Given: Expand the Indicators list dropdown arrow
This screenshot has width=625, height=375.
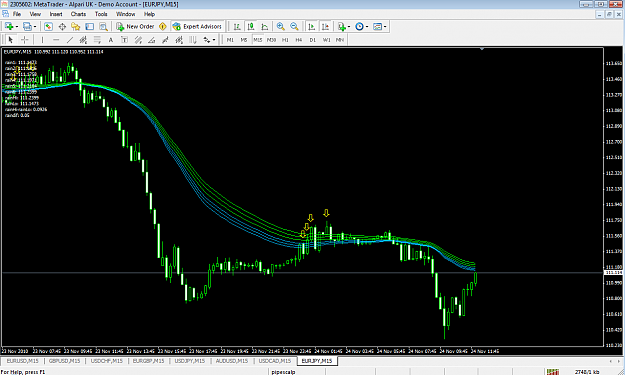Looking at the screenshot, I should pos(349,27).
